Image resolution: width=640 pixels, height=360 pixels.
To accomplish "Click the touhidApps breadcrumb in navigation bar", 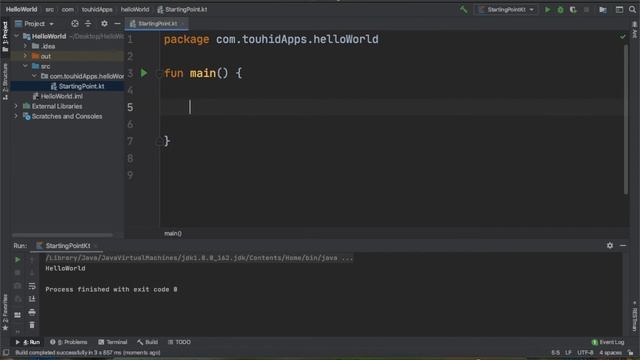I will [97, 9].
